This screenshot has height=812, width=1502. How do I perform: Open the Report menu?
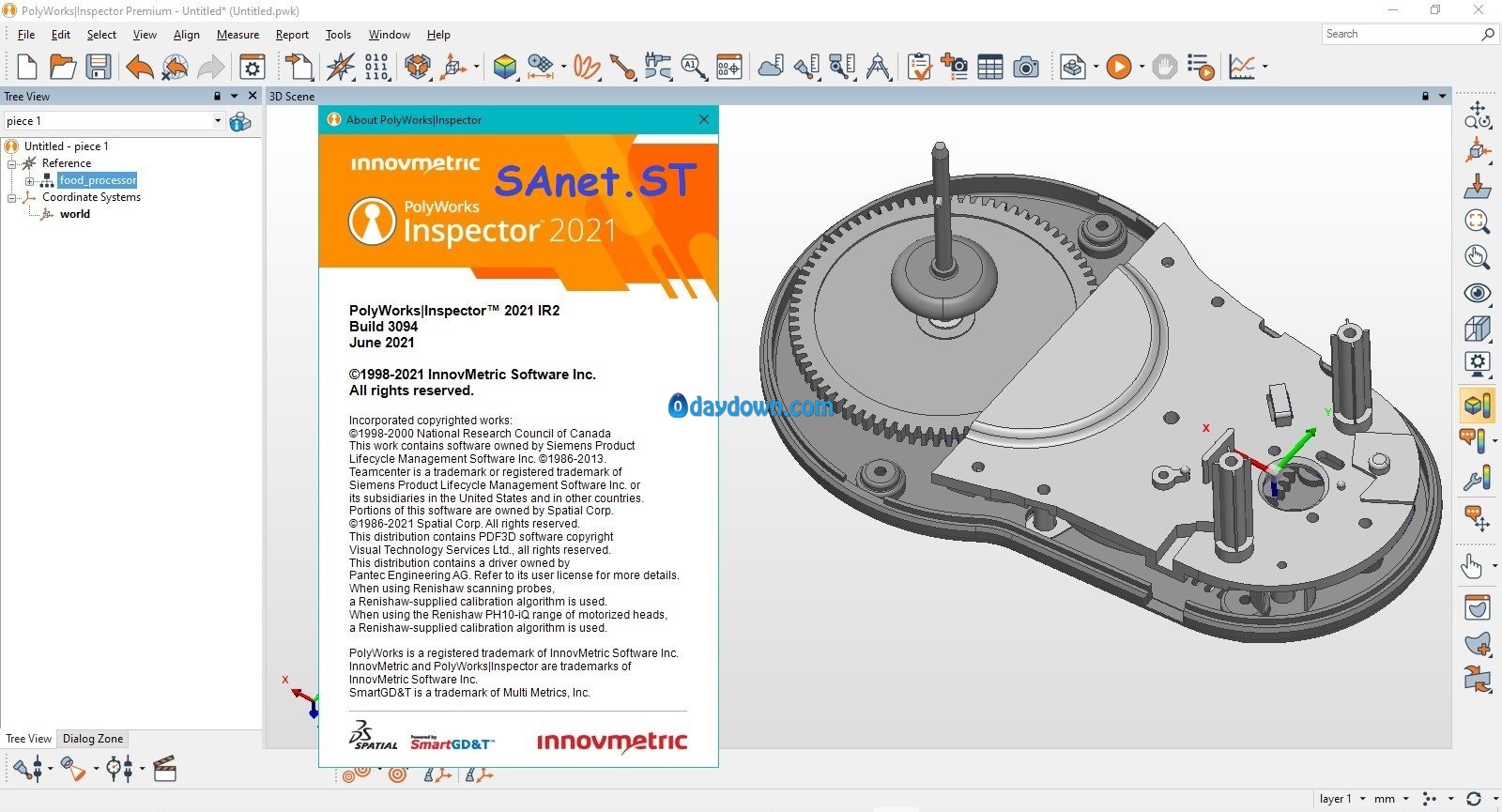point(292,35)
